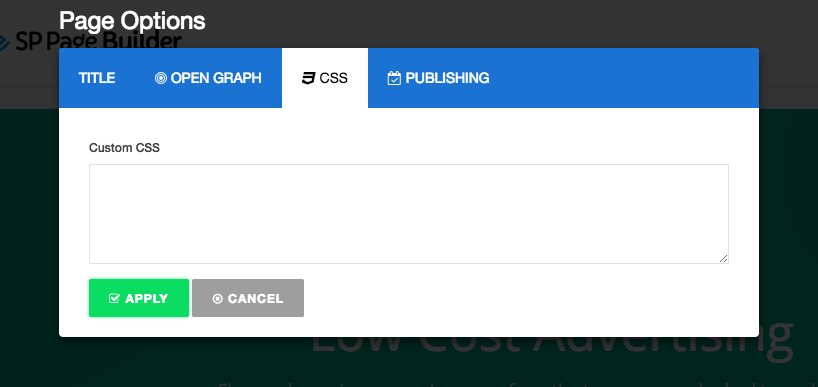Focus the Custom CSS text area

click(x=408, y=214)
